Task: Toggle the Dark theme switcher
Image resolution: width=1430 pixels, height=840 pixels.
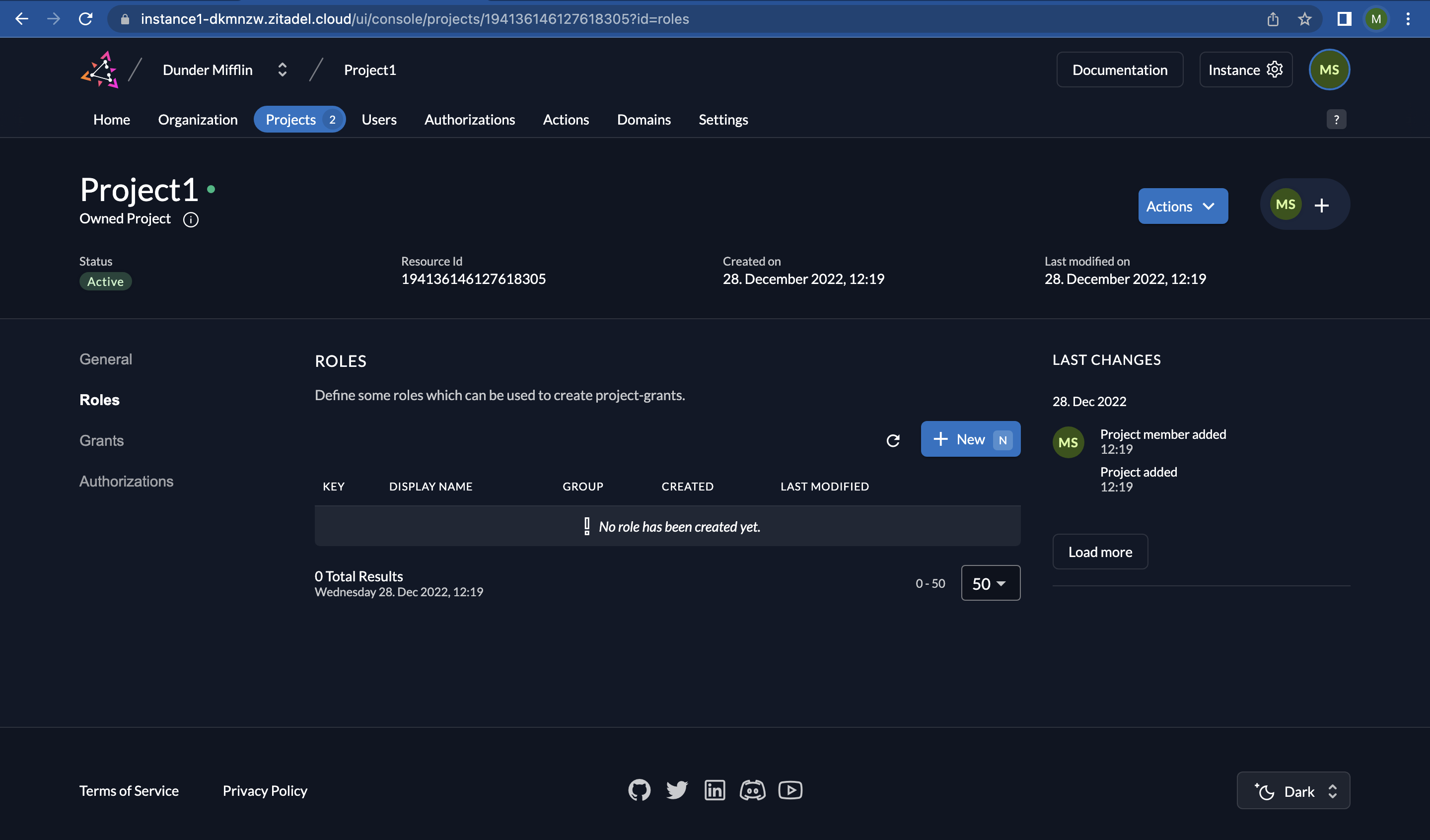Action: click(x=1292, y=791)
